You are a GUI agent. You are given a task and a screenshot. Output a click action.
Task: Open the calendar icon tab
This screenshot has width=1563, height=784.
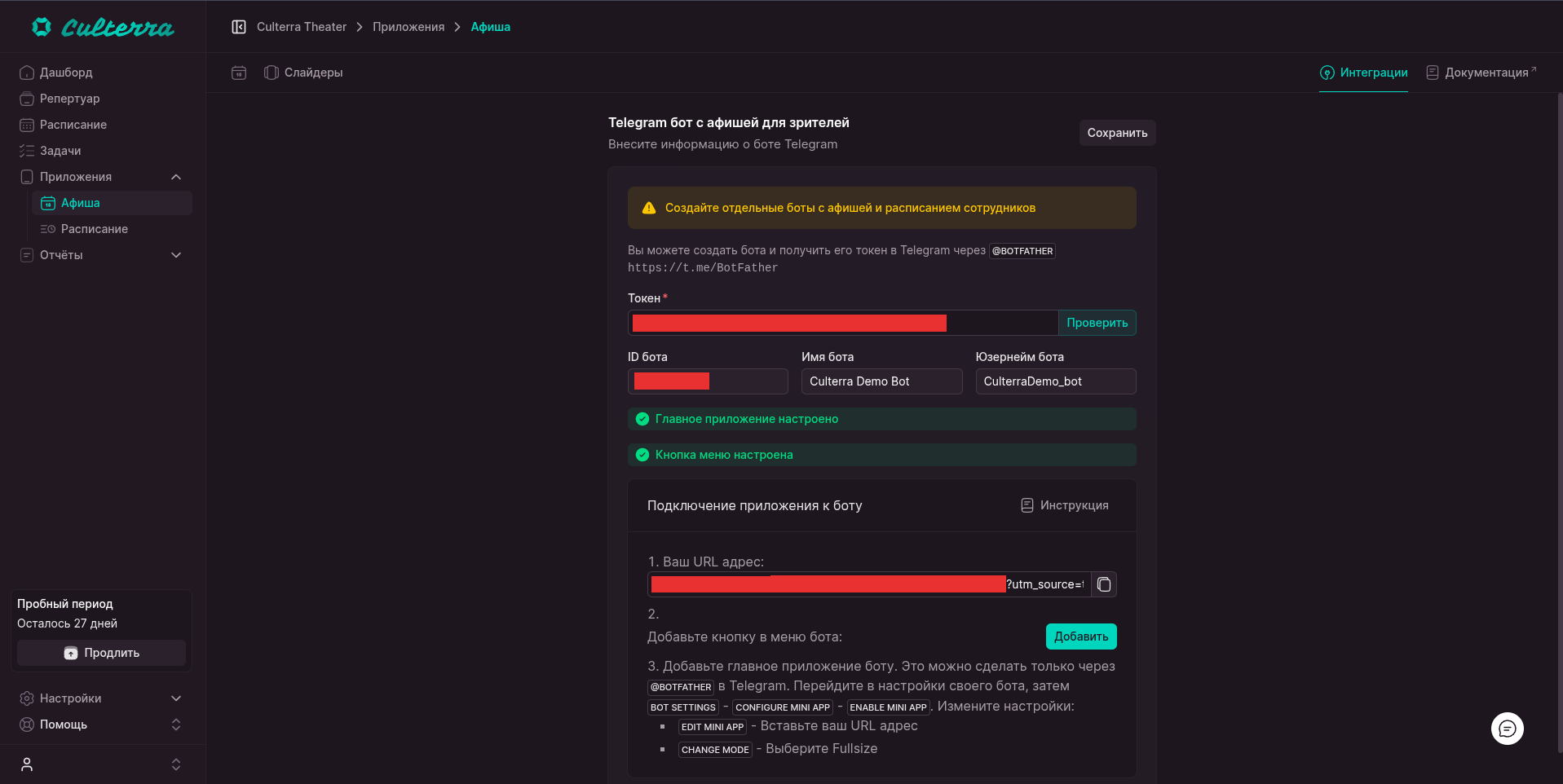pyautogui.click(x=239, y=73)
